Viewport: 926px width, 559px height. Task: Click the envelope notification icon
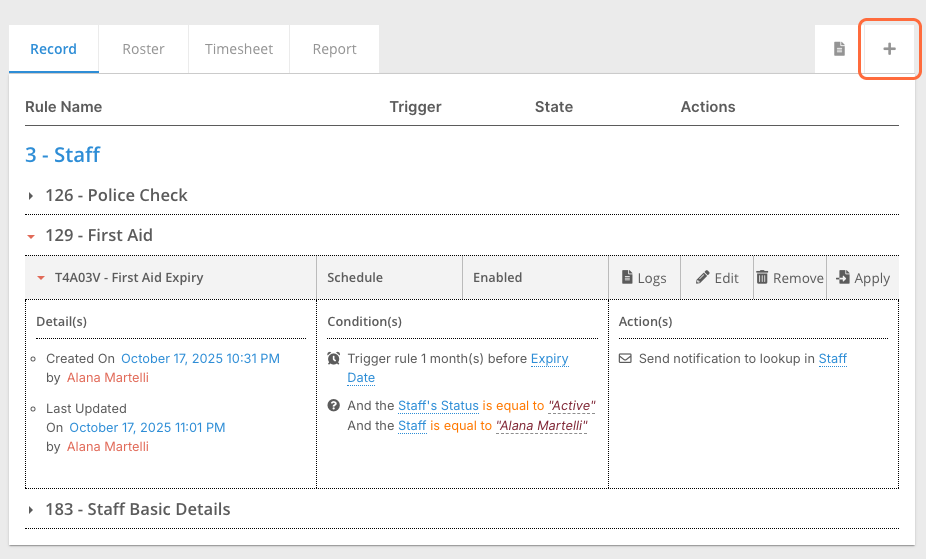pyautogui.click(x=625, y=358)
